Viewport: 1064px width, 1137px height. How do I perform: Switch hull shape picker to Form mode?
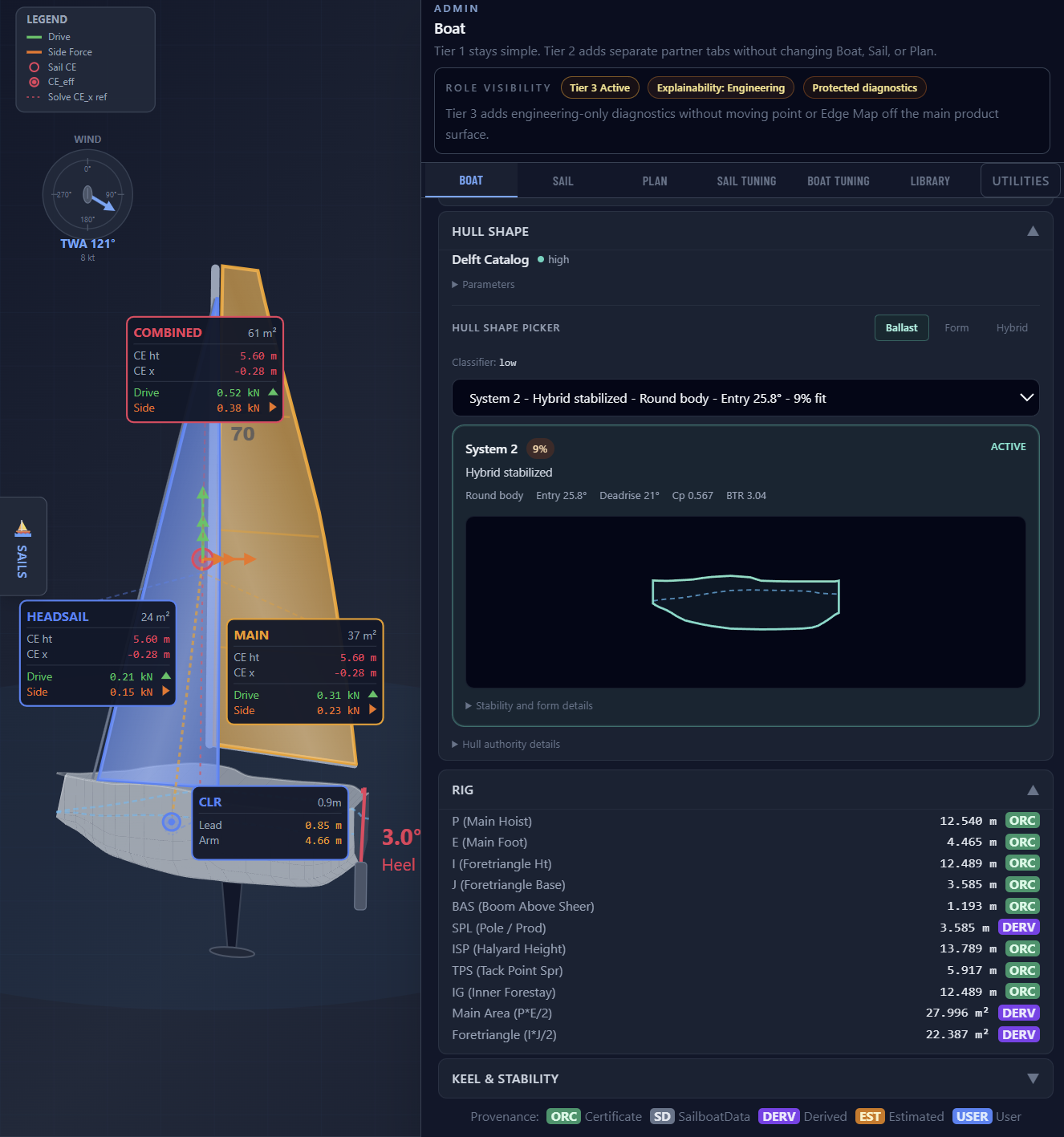(x=956, y=327)
